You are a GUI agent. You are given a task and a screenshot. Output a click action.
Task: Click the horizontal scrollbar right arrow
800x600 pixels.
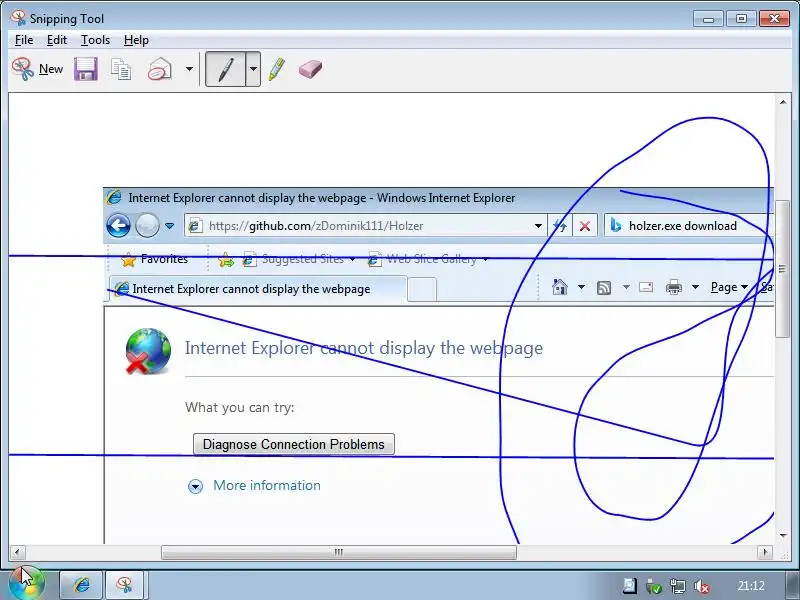coord(764,552)
